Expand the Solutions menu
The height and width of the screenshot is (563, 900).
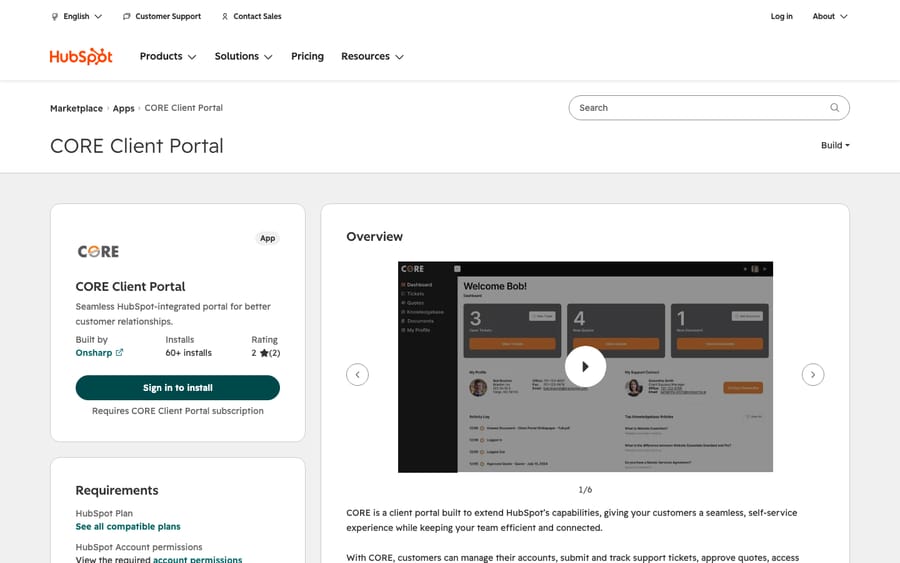coord(243,56)
